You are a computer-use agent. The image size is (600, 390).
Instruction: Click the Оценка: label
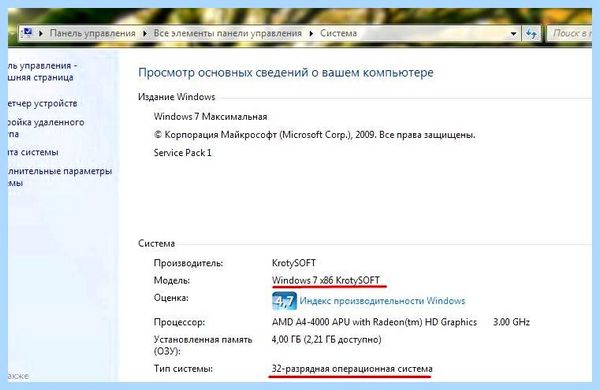point(171,298)
